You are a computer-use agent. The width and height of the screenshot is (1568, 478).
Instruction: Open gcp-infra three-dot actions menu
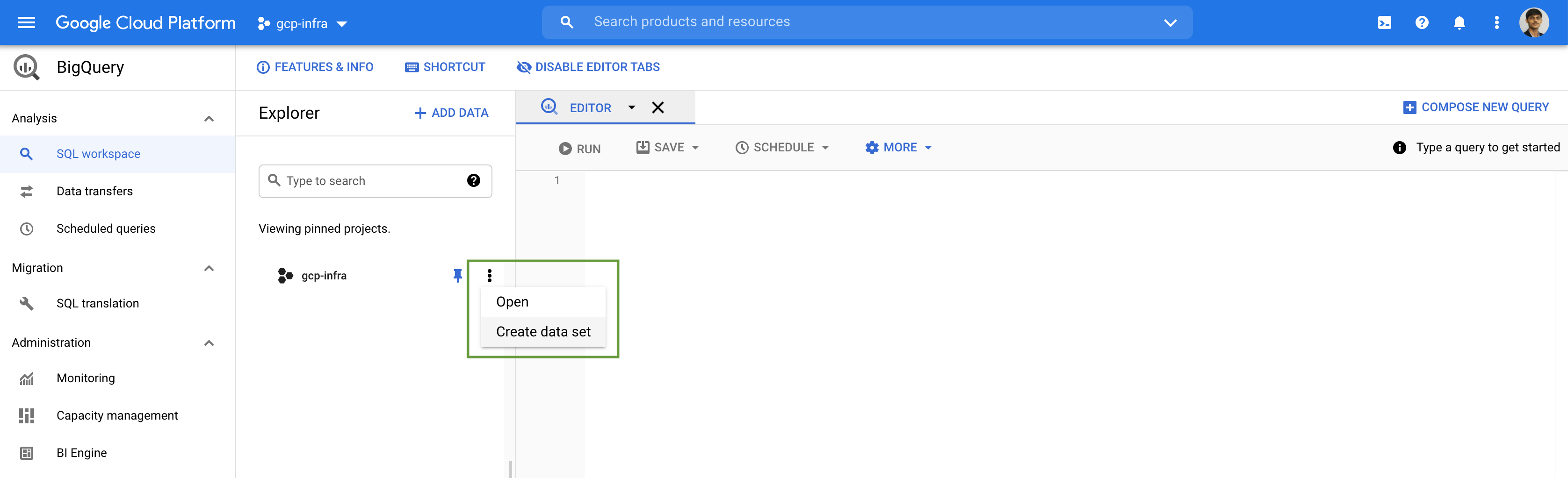[x=490, y=276]
